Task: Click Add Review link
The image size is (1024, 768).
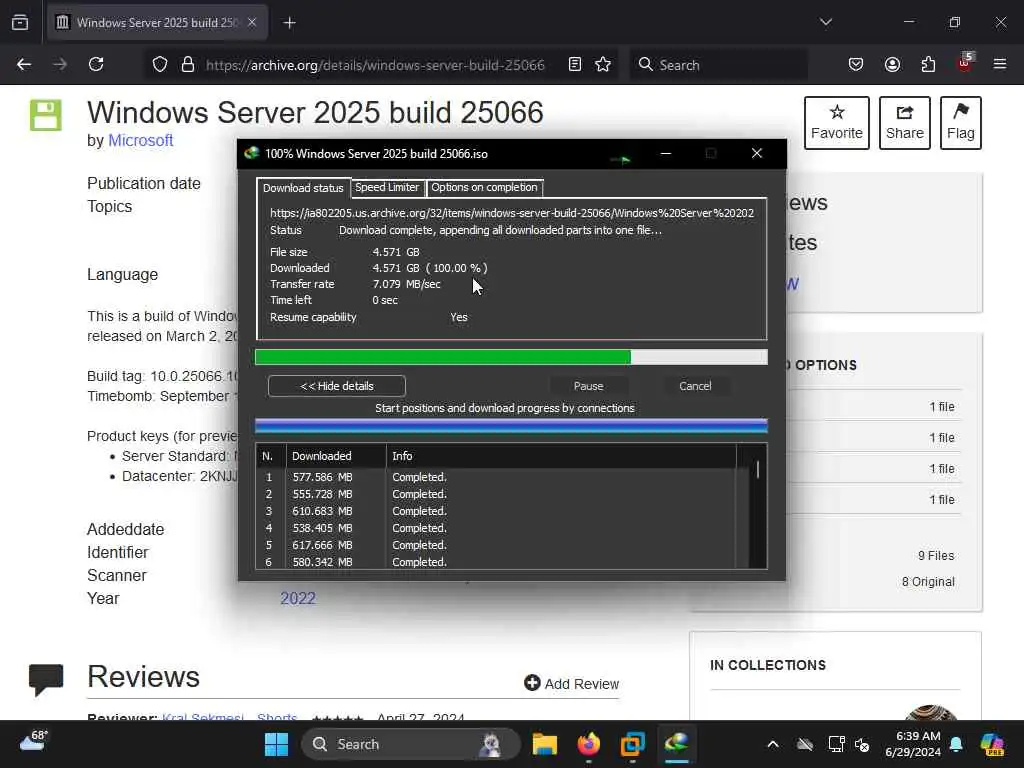Action: [571, 684]
